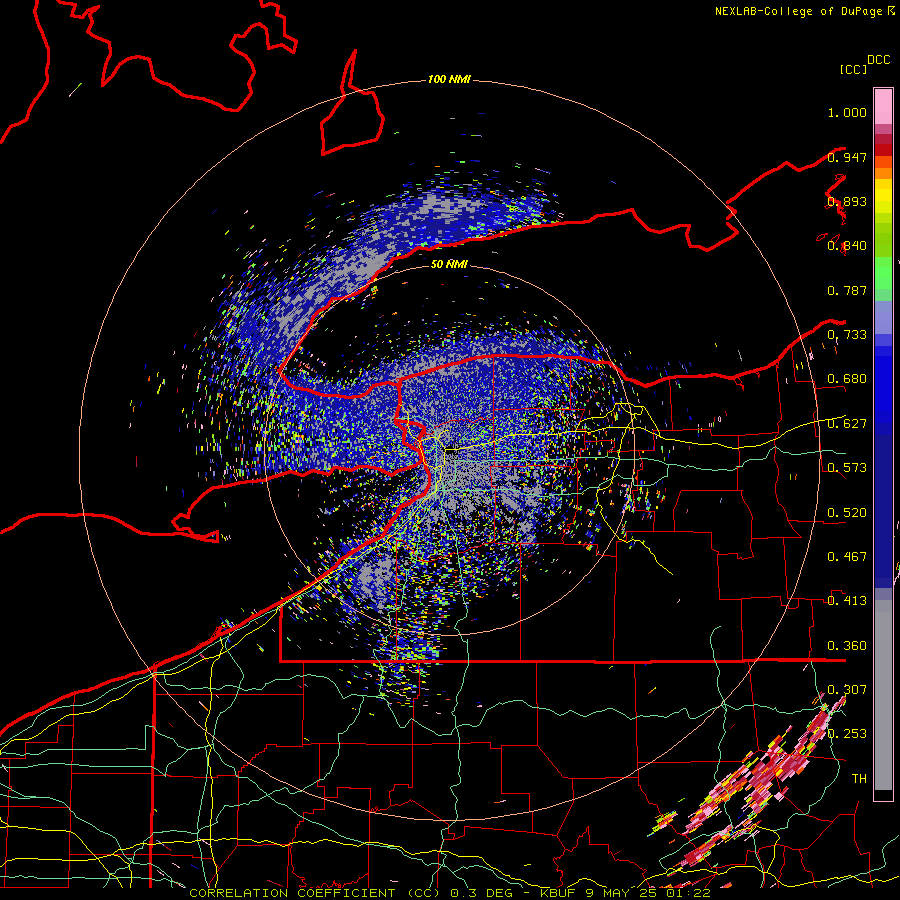Screen dimensions: 900x900
Task: Click the [CC] units label
Action: coord(854,69)
